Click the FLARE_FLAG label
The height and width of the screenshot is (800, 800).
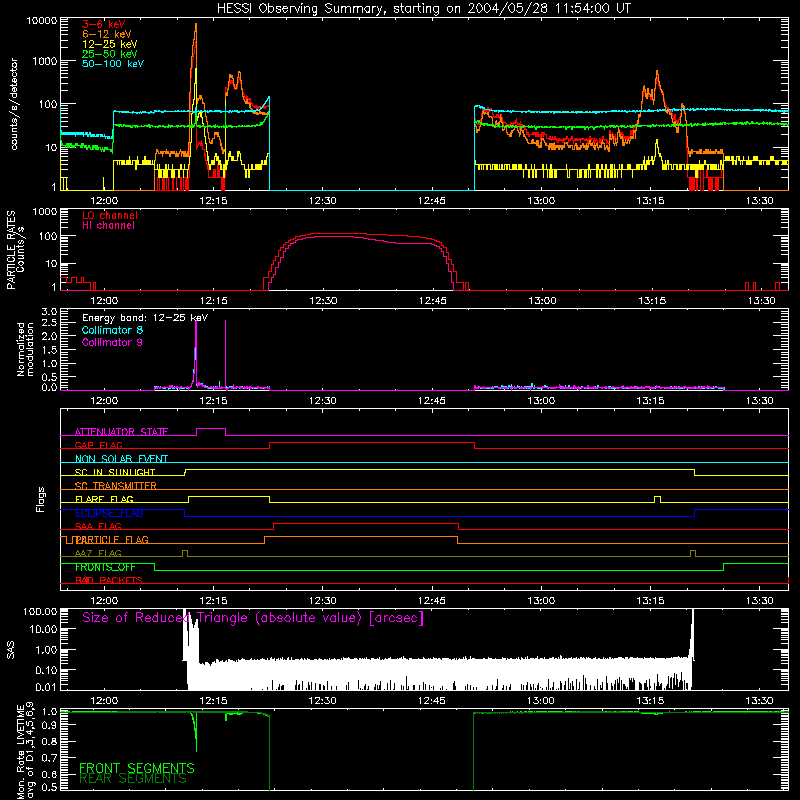[x=104, y=499]
